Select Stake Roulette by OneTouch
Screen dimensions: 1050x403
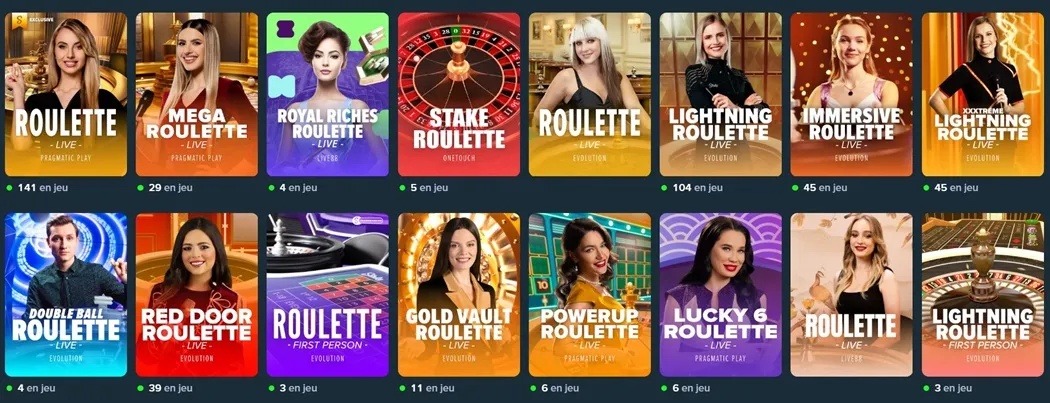pos(459,94)
